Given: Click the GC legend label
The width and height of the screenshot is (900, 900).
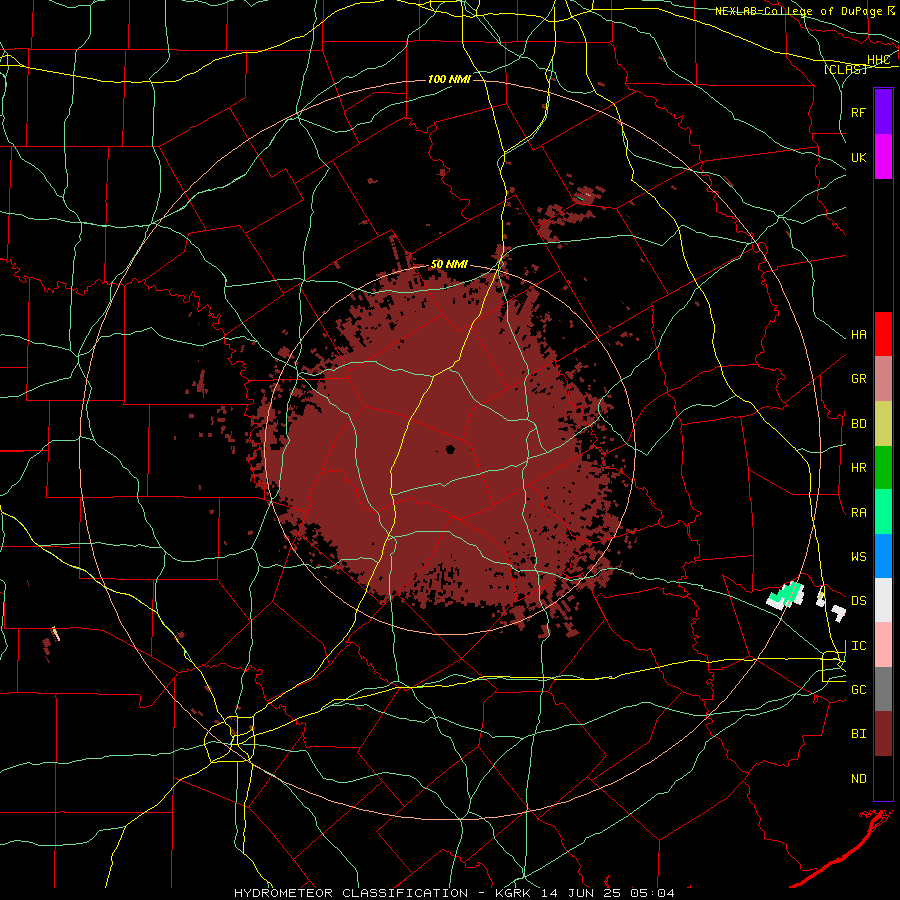Looking at the screenshot, I should click(859, 690).
